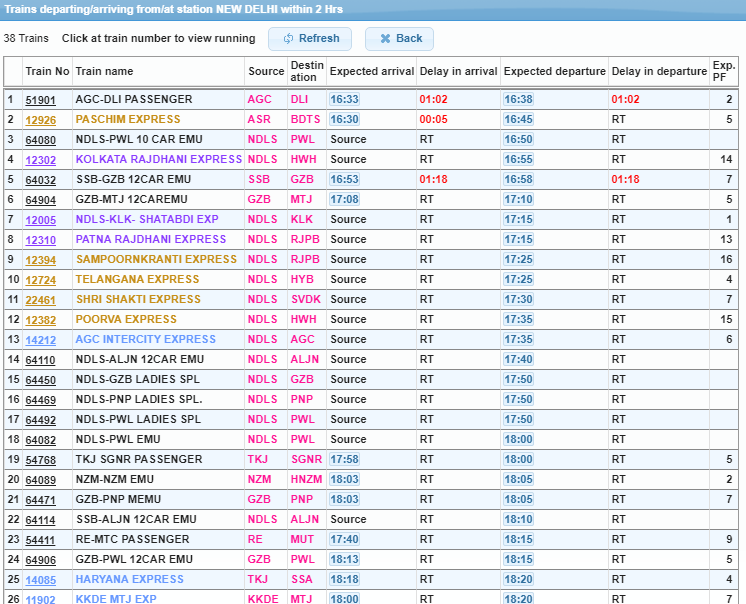Viewport: 746px width, 604px height.
Task: View running of train 12302
Action: coord(40,160)
